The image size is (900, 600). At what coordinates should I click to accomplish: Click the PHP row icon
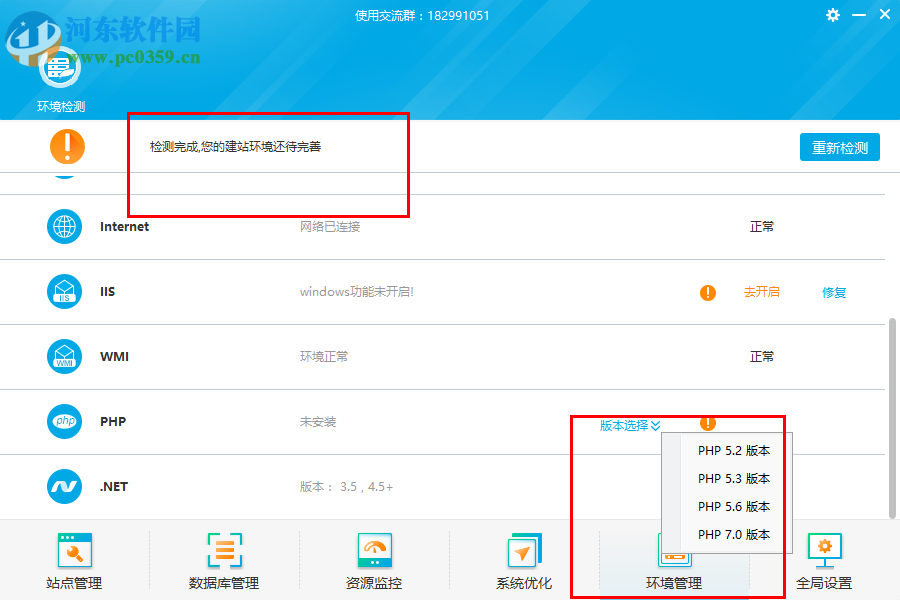click(x=64, y=421)
